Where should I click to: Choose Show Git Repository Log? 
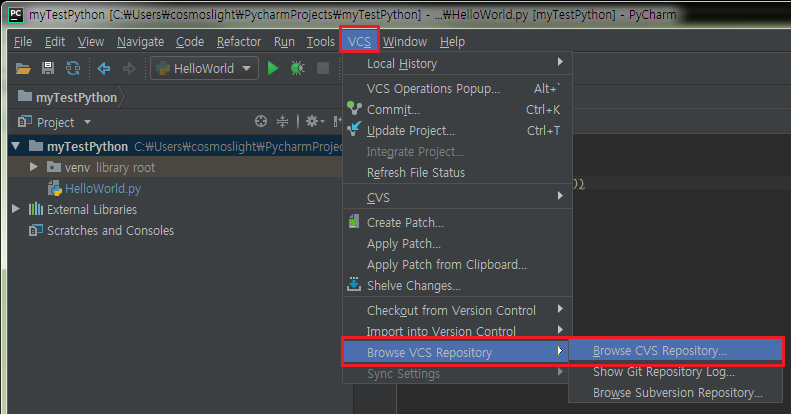click(676, 372)
